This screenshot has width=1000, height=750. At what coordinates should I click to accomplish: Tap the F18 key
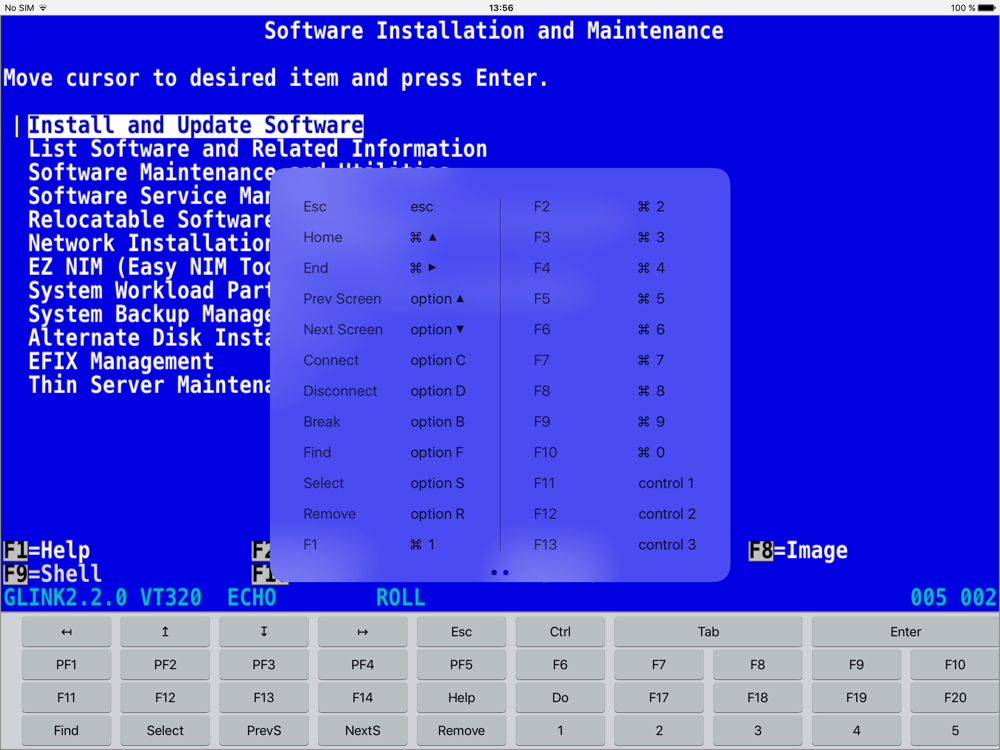(x=758, y=698)
